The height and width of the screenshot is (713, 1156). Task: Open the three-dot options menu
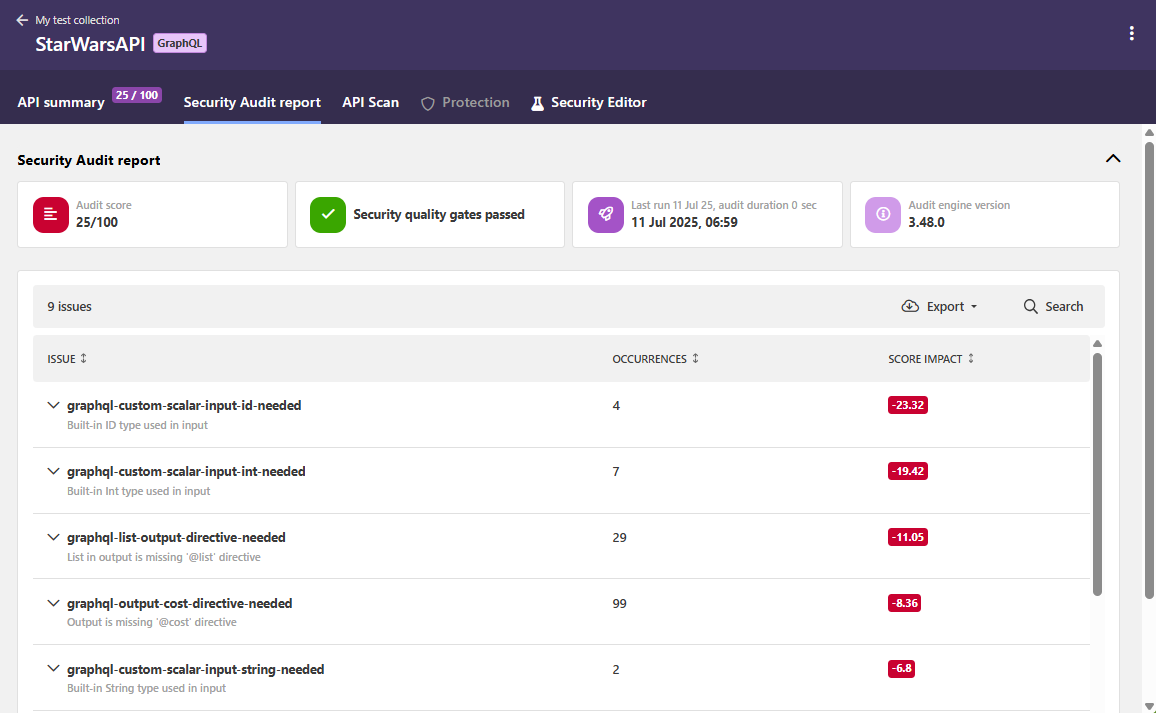point(1131,33)
